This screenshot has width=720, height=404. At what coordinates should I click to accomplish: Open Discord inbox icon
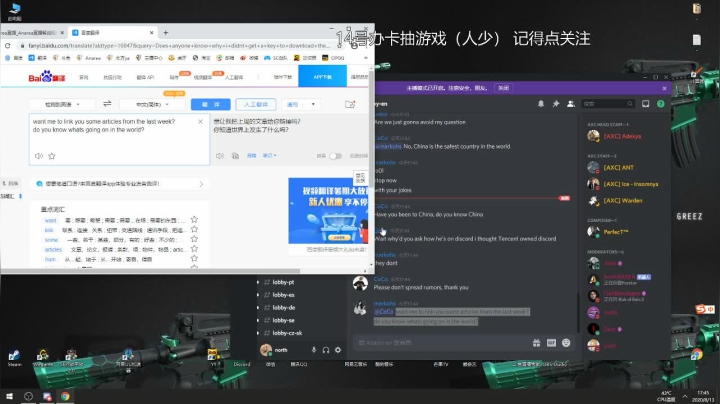pos(646,104)
